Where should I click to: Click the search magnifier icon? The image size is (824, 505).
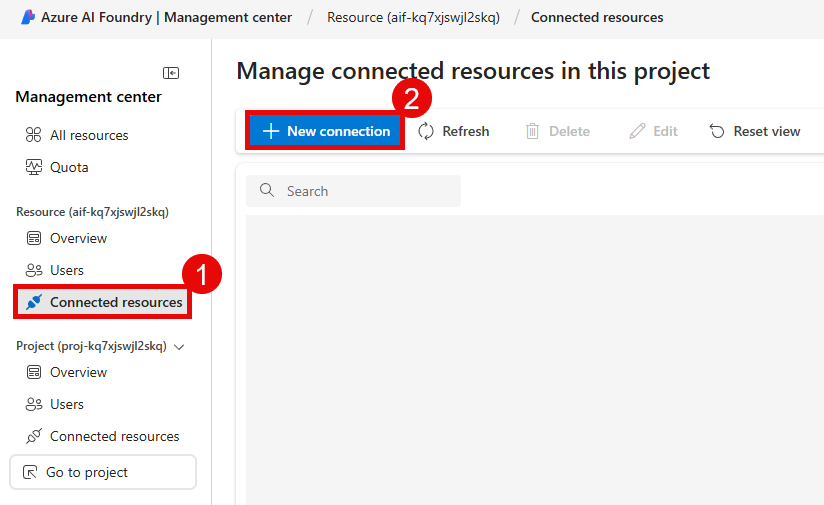pos(267,191)
